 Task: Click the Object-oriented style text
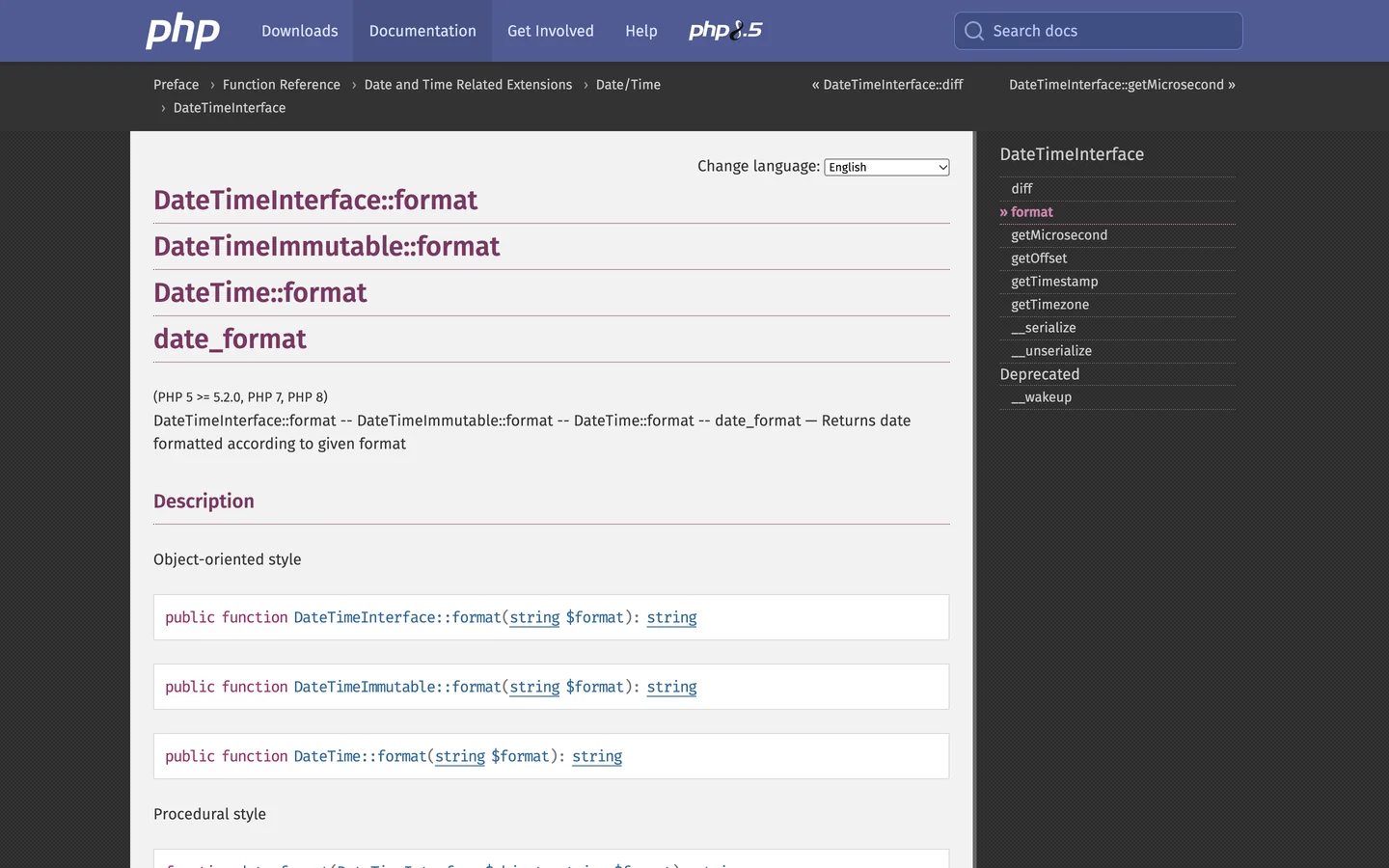228,559
